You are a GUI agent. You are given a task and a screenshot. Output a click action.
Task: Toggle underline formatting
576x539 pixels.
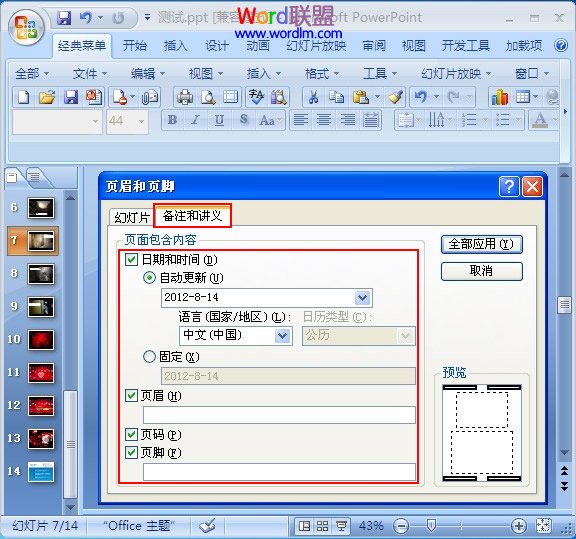coord(219,120)
